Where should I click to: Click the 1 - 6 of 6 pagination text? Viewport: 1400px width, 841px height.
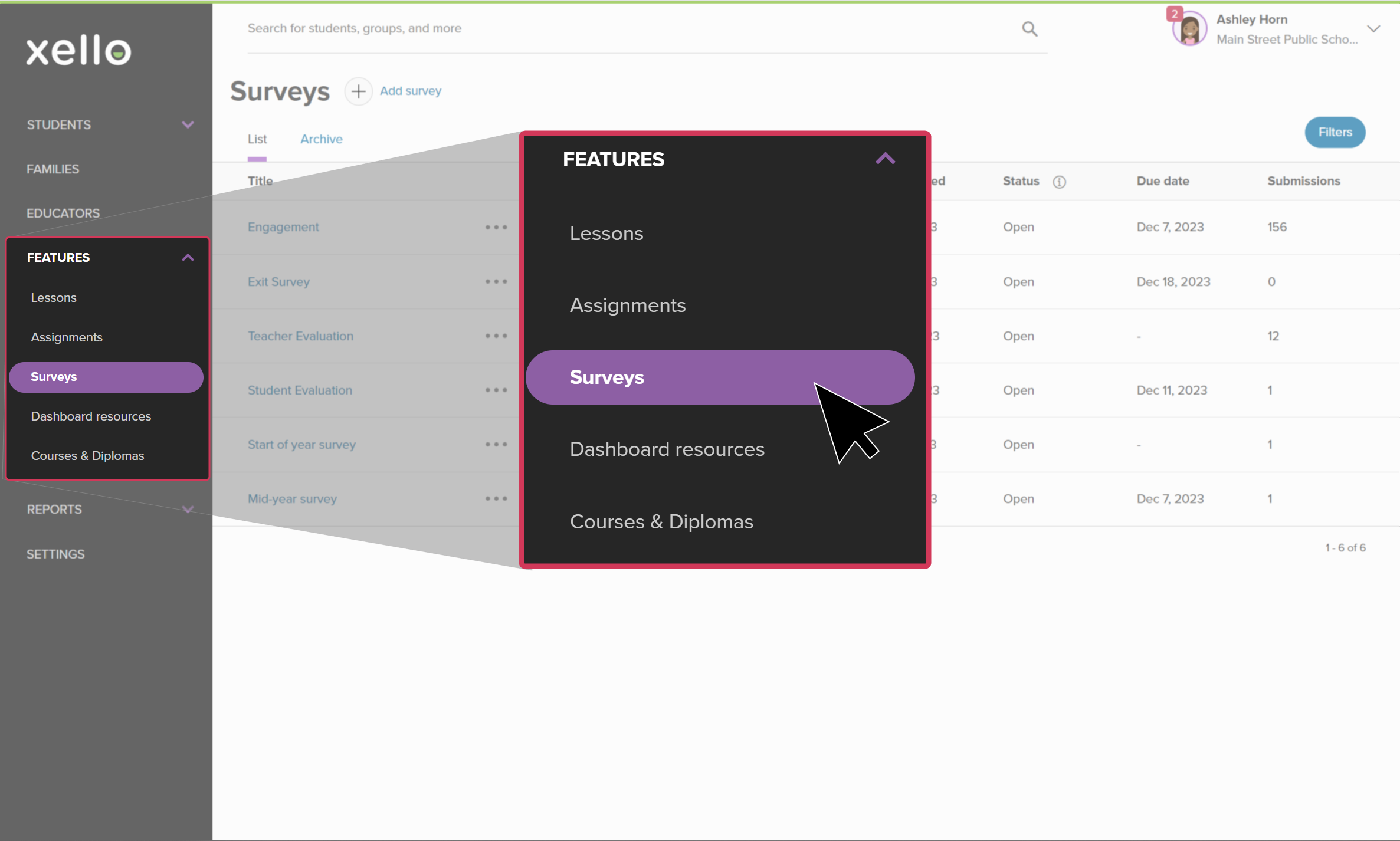coord(1345,548)
